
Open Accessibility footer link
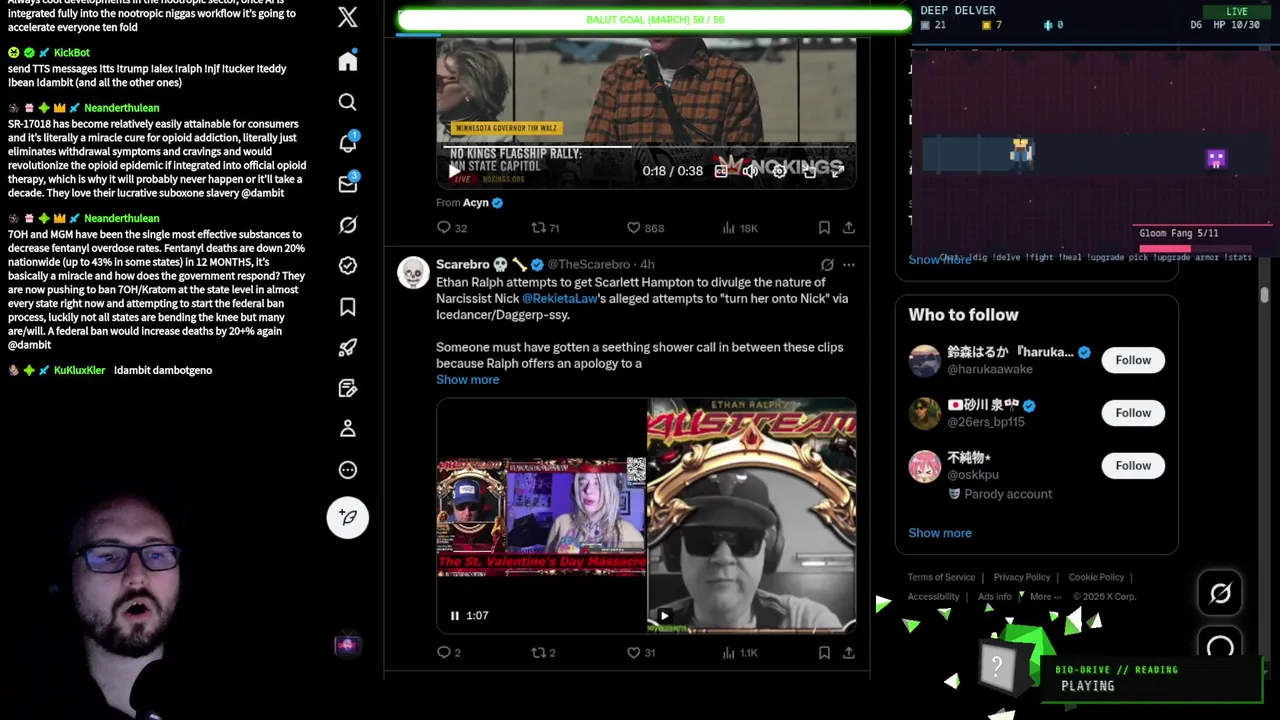tap(933, 597)
